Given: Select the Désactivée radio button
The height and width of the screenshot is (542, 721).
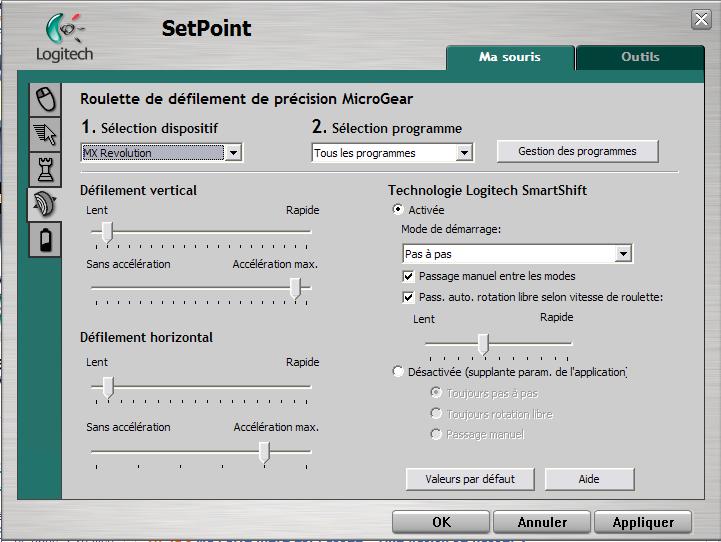Looking at the screenshot, I should pyautogui.click(x=398, y=371).
